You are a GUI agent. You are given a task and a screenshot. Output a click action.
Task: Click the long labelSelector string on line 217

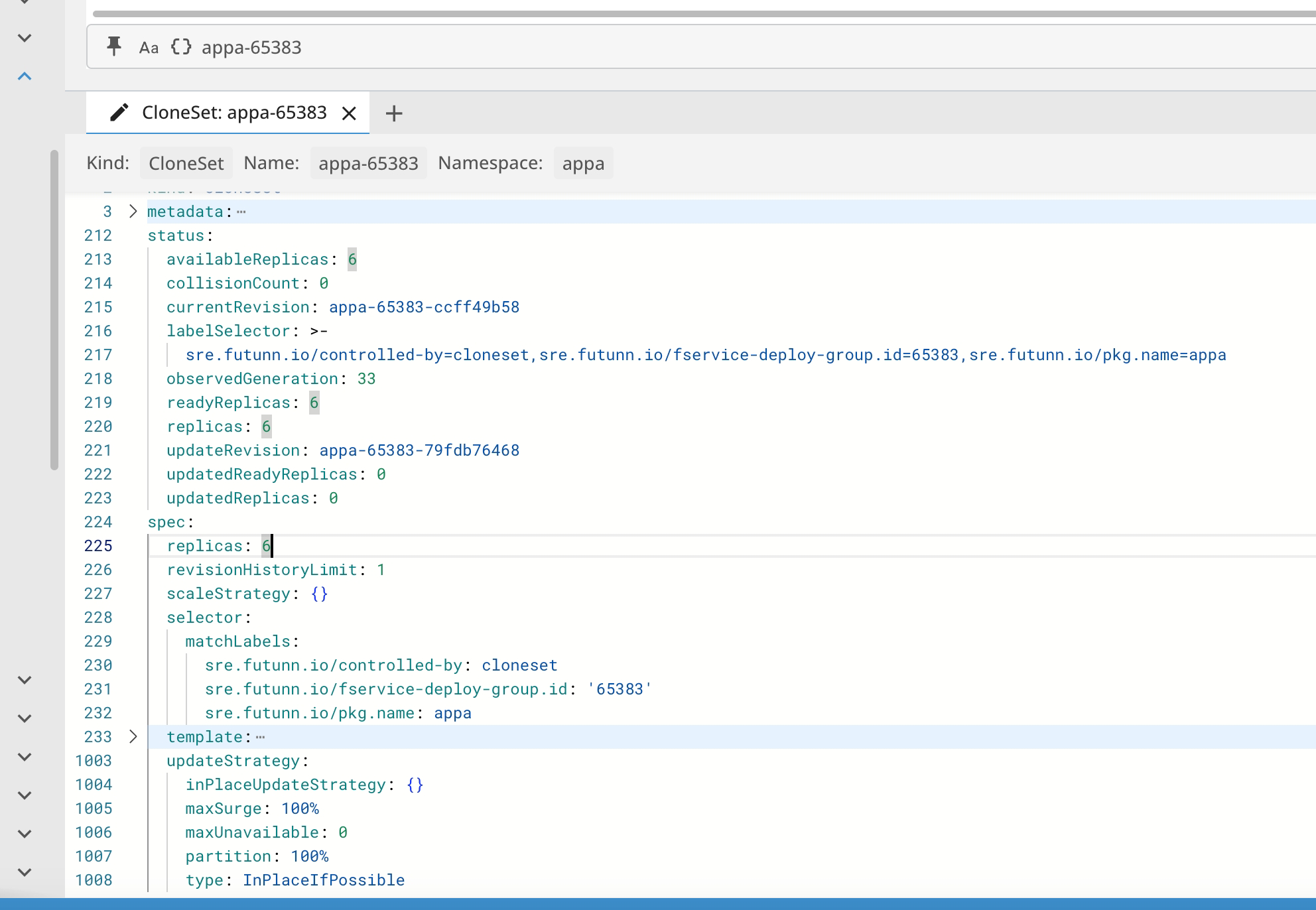click(706, 355)
